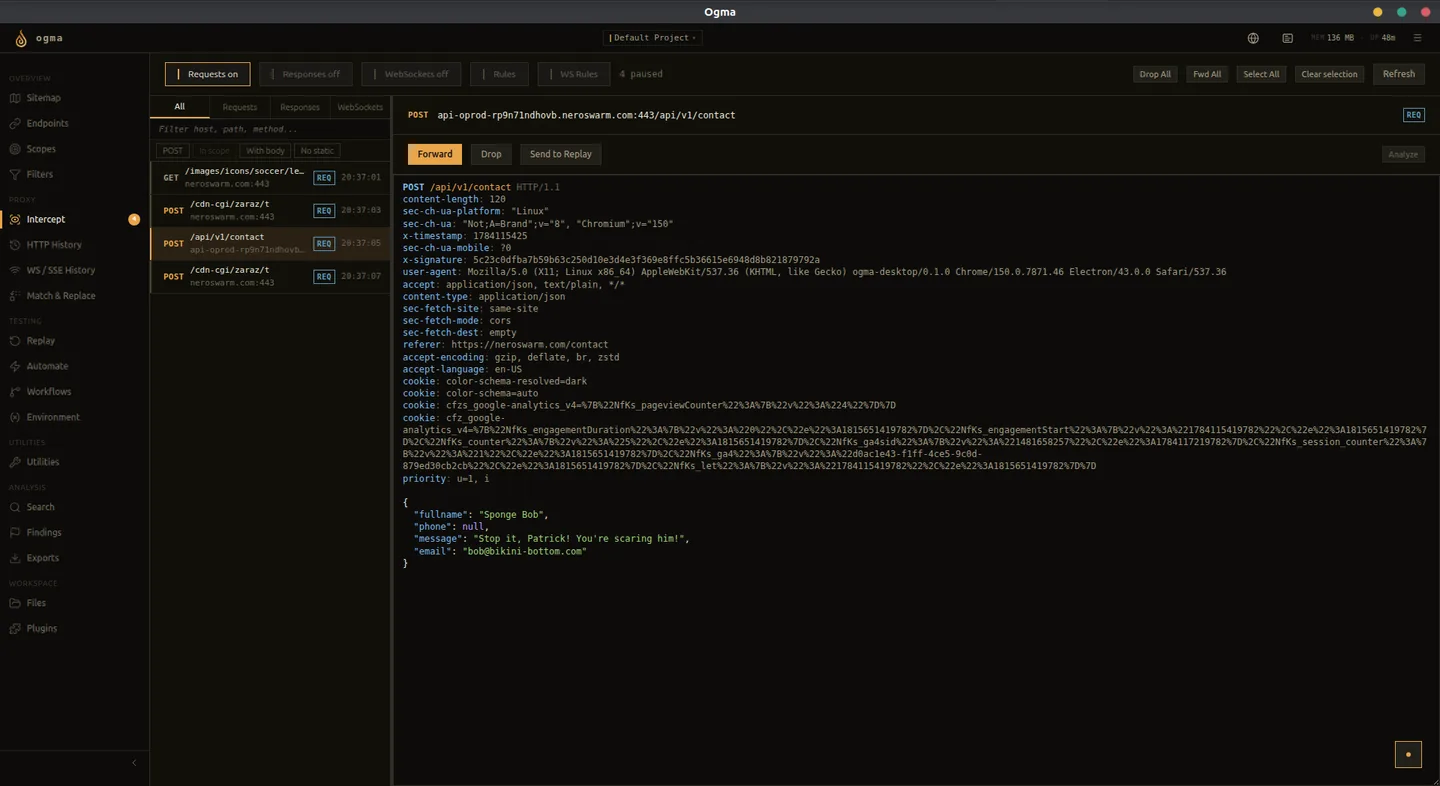Open the hamburger menu icon
The height and width of the screenshot is (786, 1440).
pyautogui.click(x=1417, y=38)
